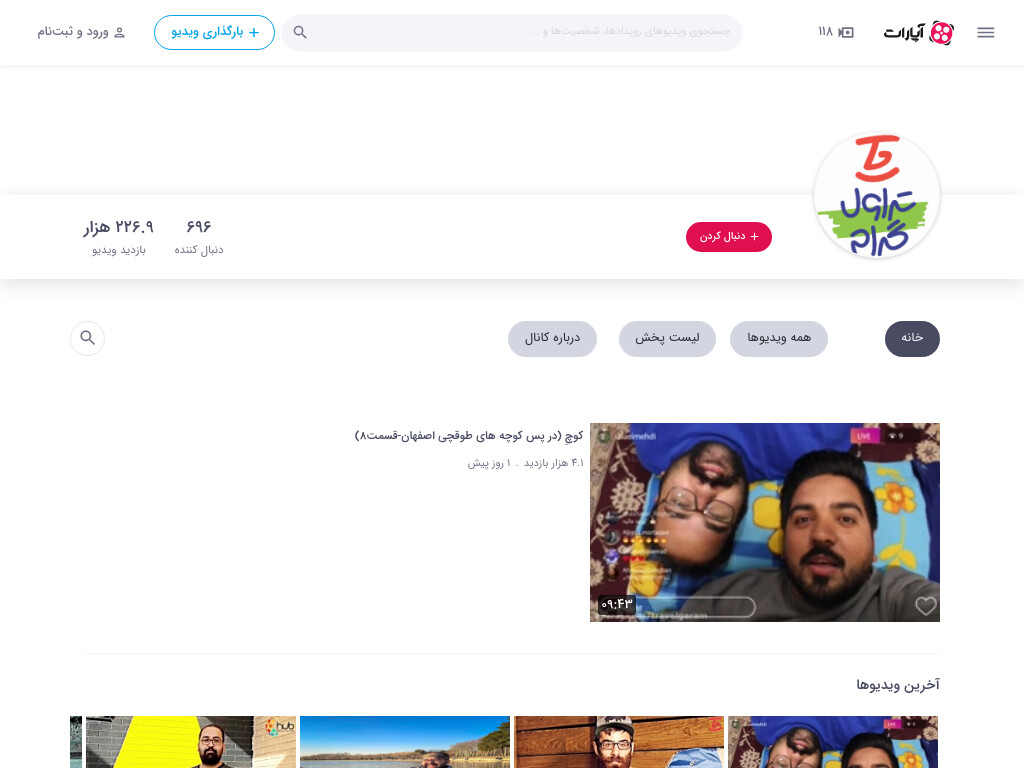The image size is (1024, 768).
Task: Open latest video thumbnail with hub logo
Action: (191, 742)
